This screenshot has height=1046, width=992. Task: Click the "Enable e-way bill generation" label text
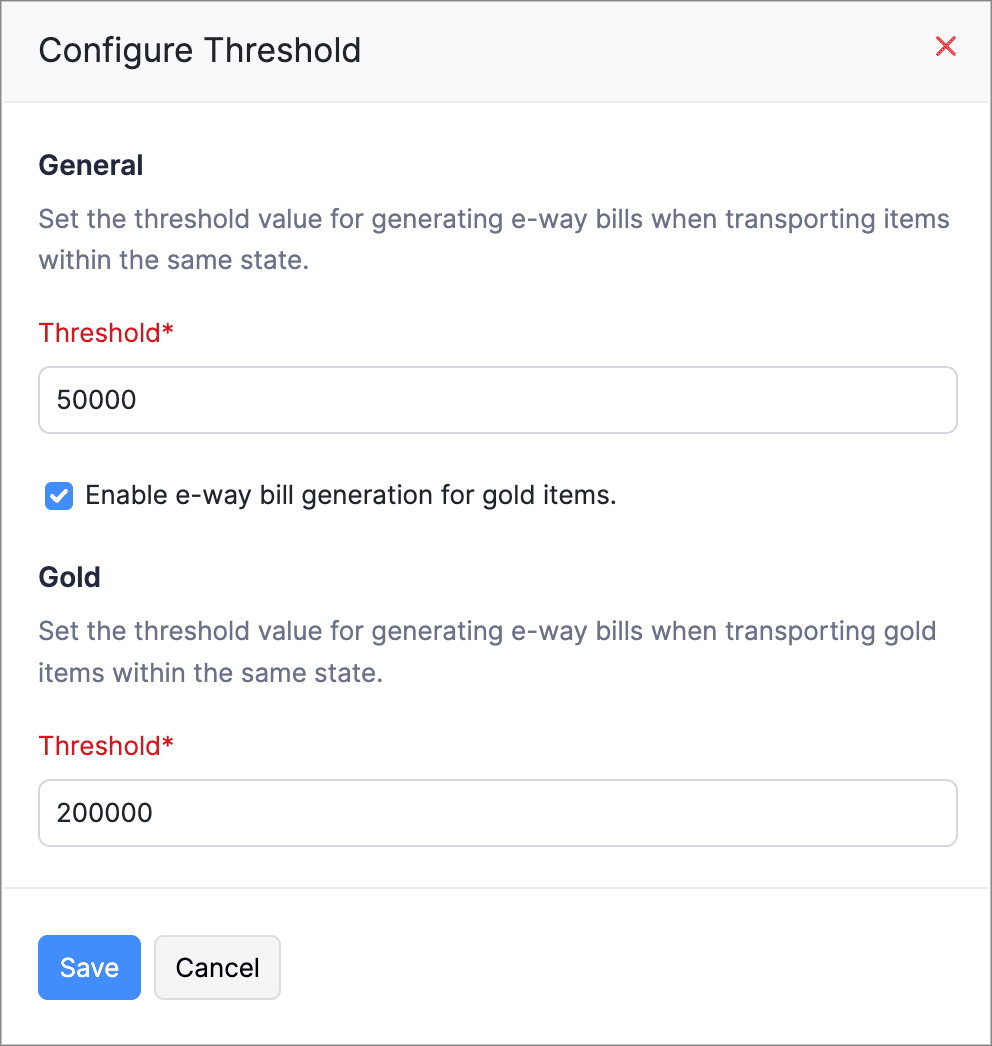tap(351, 495)
